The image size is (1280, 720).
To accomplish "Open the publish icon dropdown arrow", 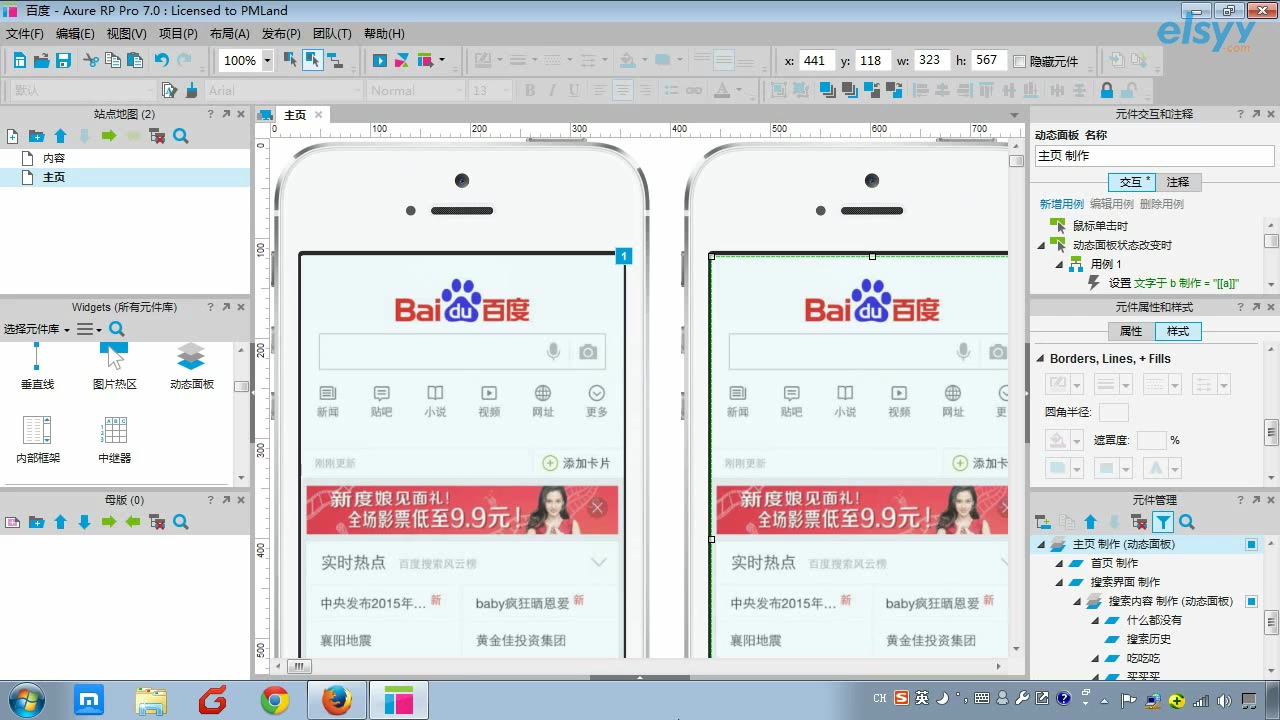I will (x=441, y=60).
